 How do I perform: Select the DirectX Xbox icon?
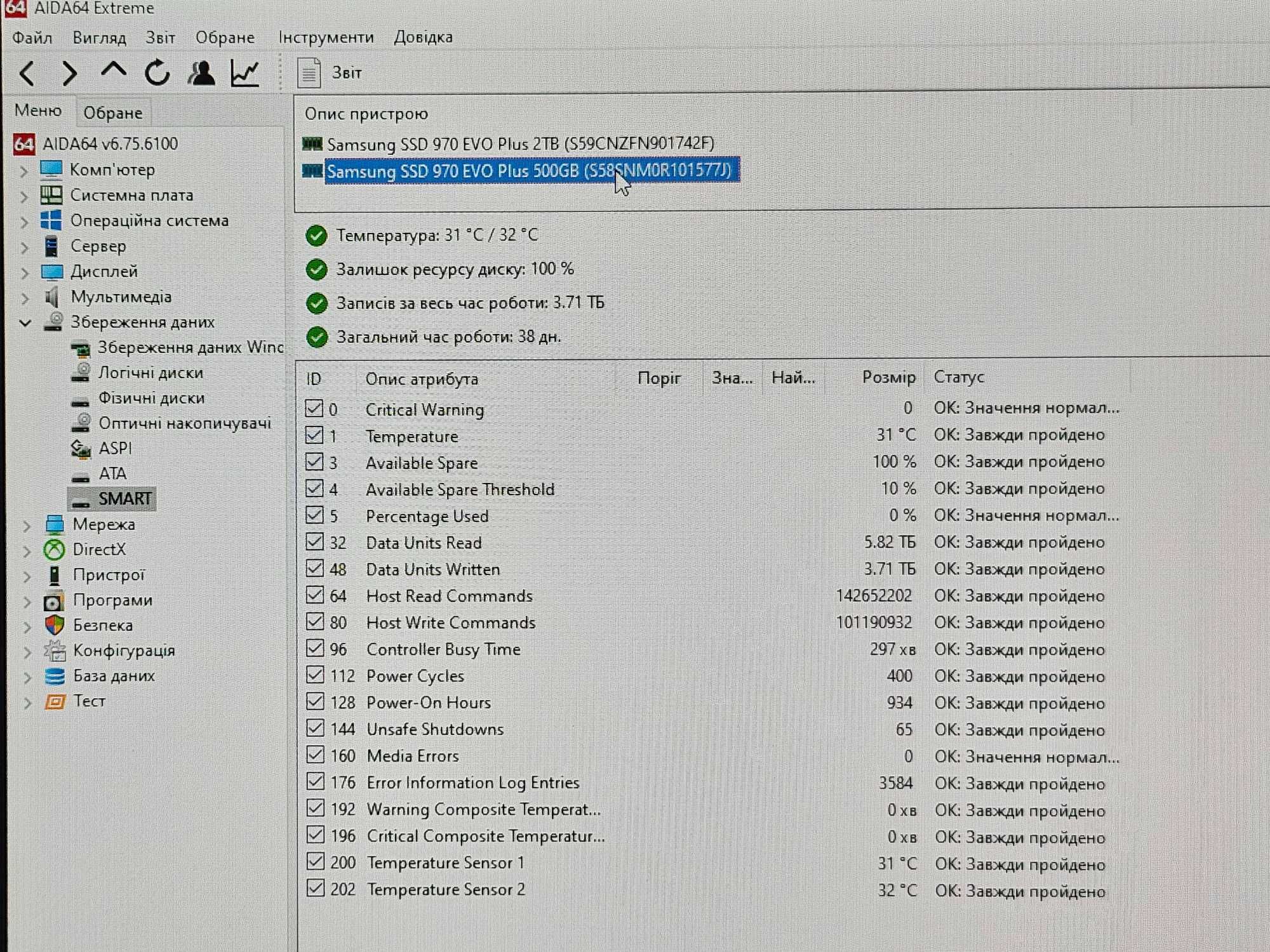(54, 550)
